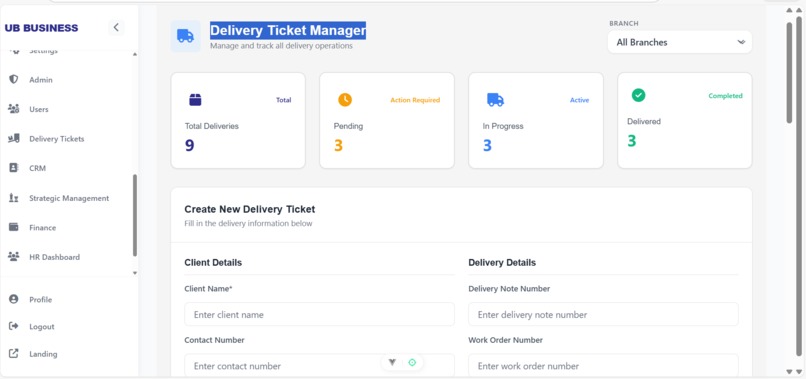Open the Landing link
The height and width of the screenshot is (379, 806).
click(43, 354)
